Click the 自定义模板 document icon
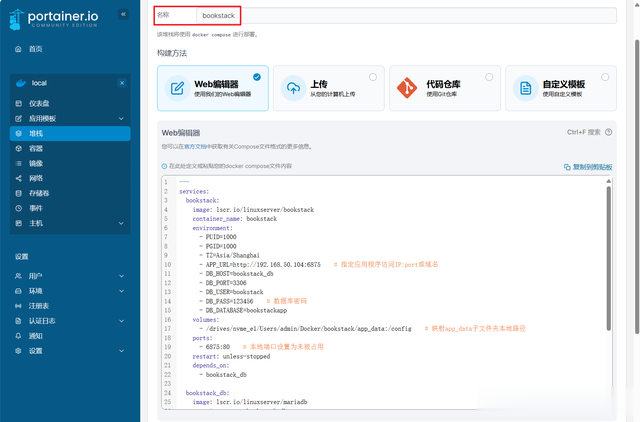 (525, 88)
